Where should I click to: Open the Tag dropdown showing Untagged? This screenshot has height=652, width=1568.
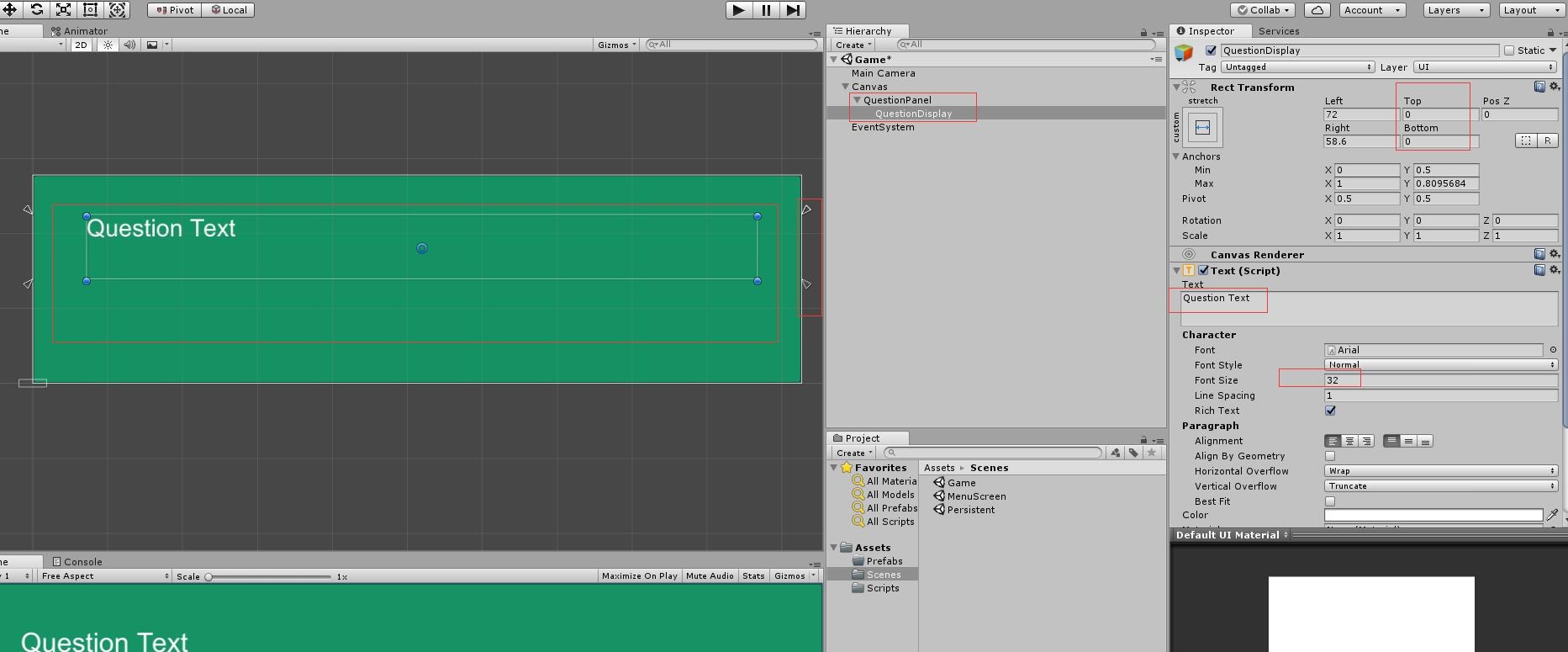click(x=1298, y=67)
